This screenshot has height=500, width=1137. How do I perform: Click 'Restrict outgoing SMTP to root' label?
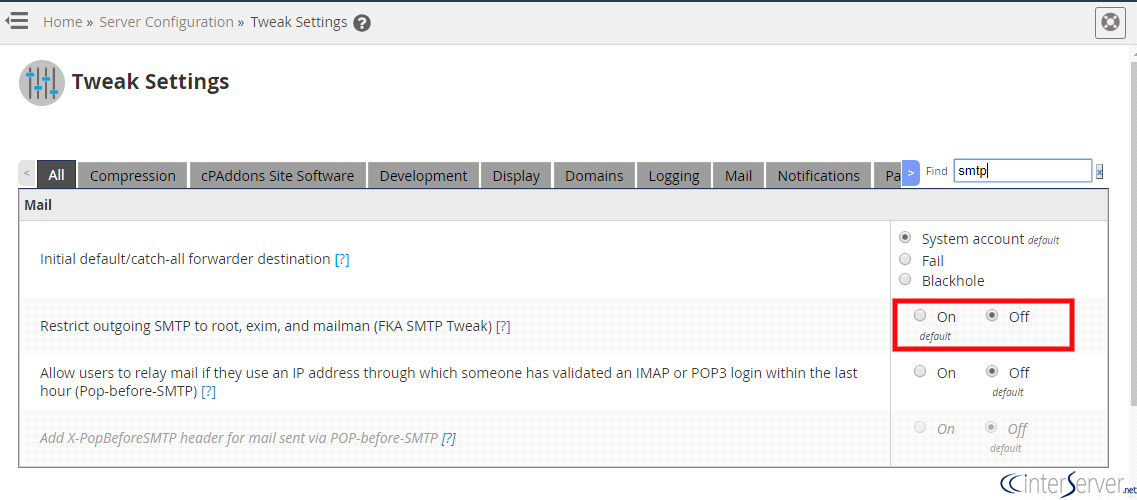[x=266, y=327]
